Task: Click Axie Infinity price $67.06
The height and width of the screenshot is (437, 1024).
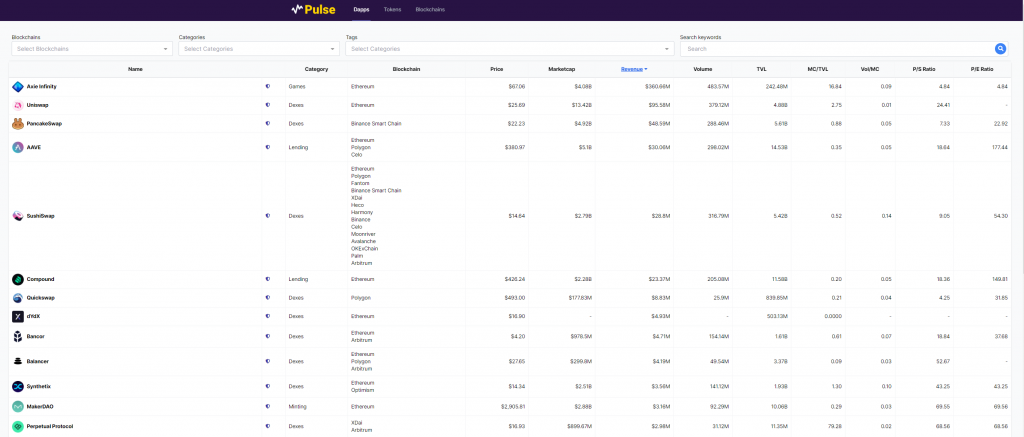Action: coord(516,86)
